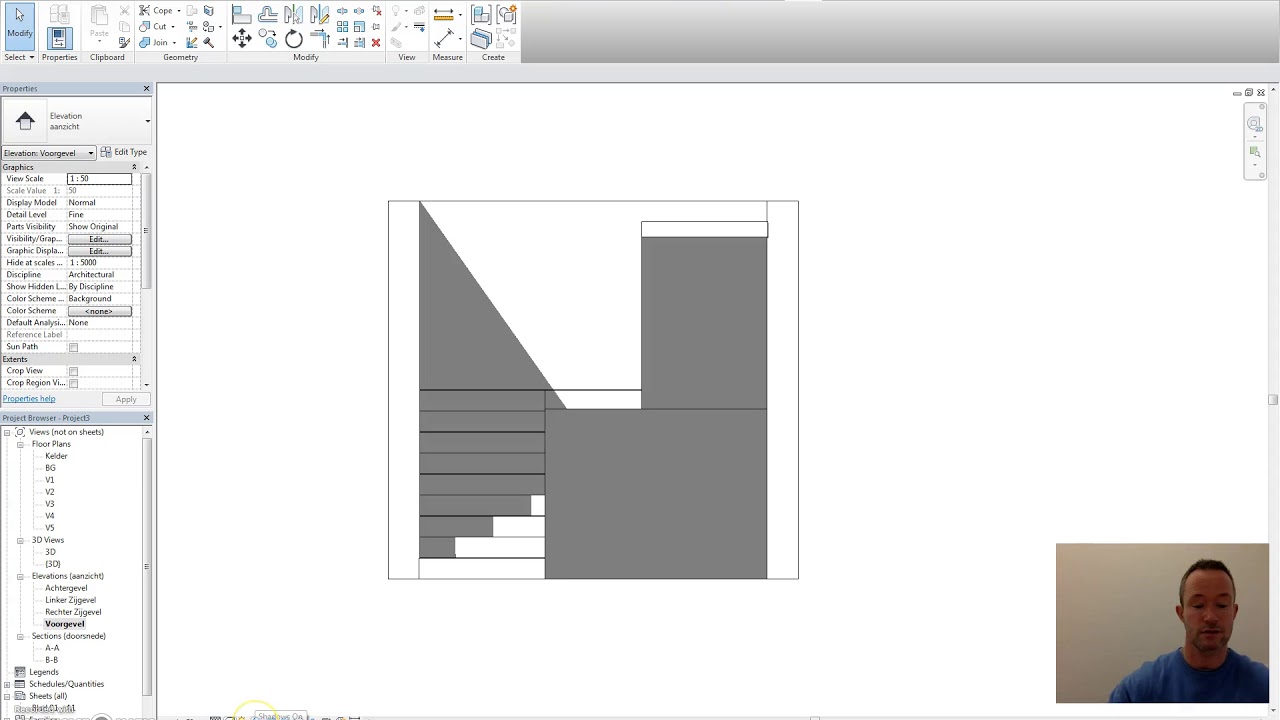The height and width of the screenshot is (720, 1280).
Task: Click the Color Scheme <none> button
Action: [x=98, y=311]
